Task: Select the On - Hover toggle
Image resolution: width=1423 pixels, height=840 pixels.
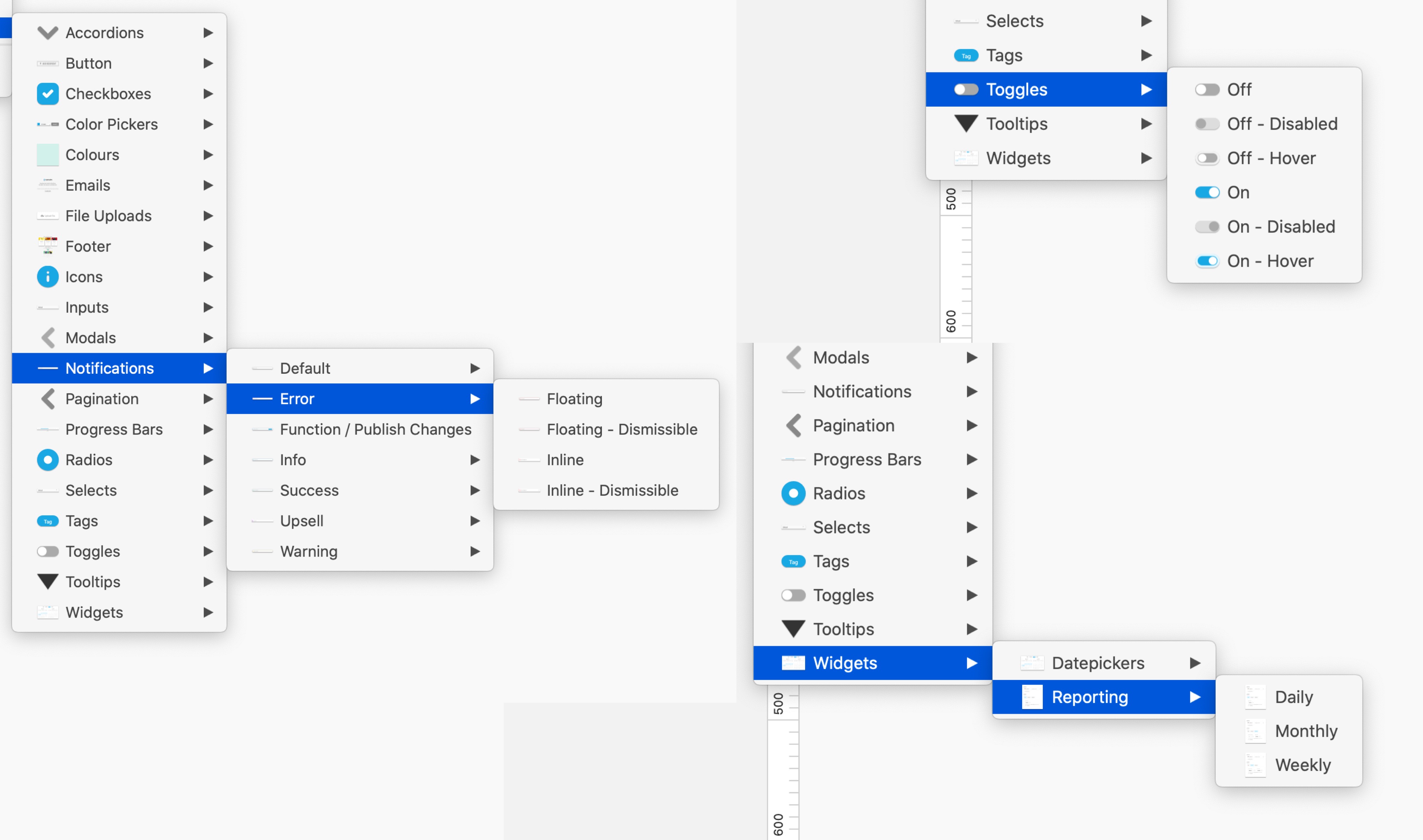Action: click(1207, 261)
